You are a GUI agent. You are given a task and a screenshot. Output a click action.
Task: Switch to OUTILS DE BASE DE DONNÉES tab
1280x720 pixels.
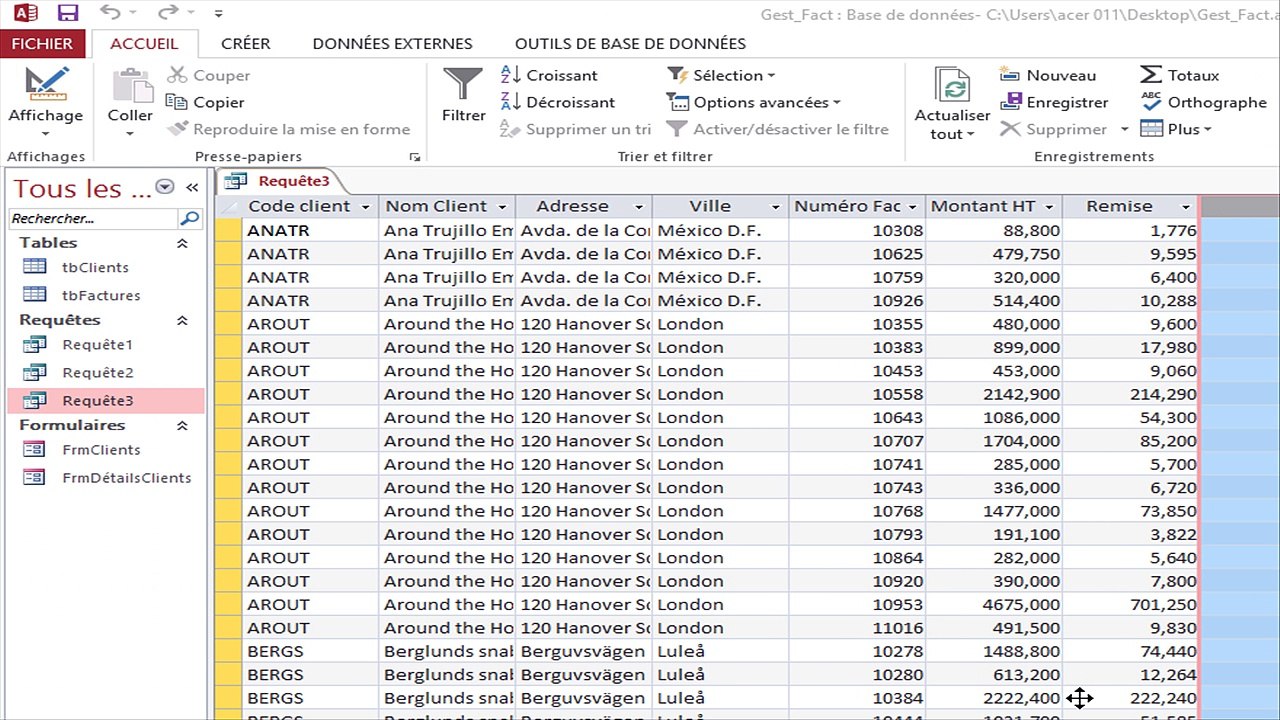(630, 43)
